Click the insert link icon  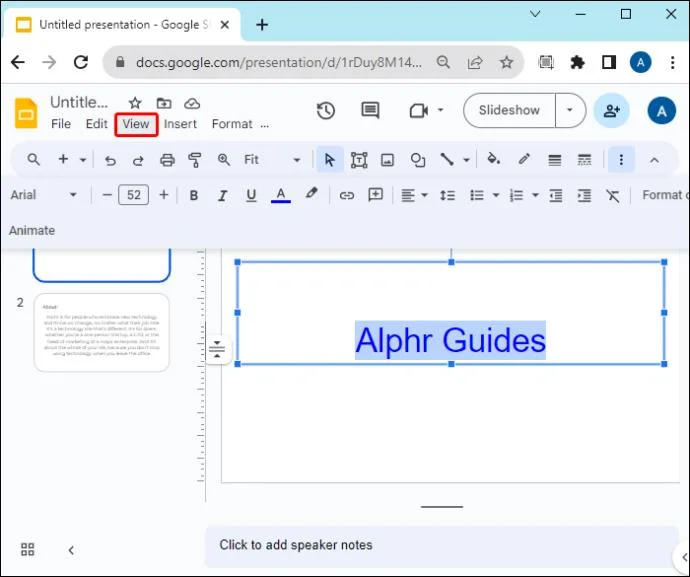(x=347, y=195)
